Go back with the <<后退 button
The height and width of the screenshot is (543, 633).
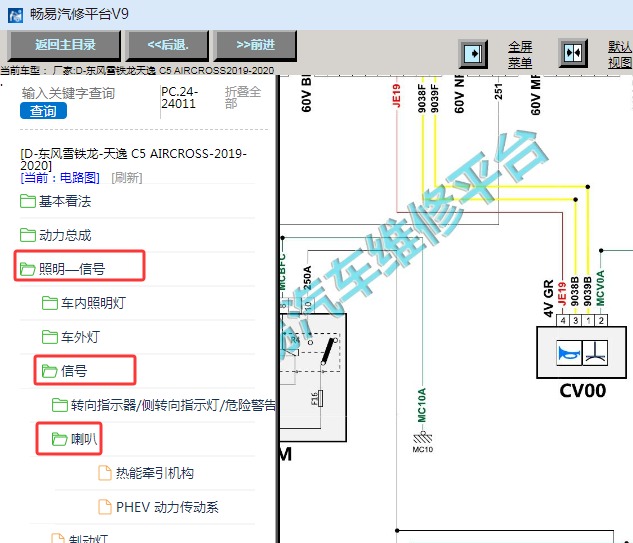[x=168, y=45]
